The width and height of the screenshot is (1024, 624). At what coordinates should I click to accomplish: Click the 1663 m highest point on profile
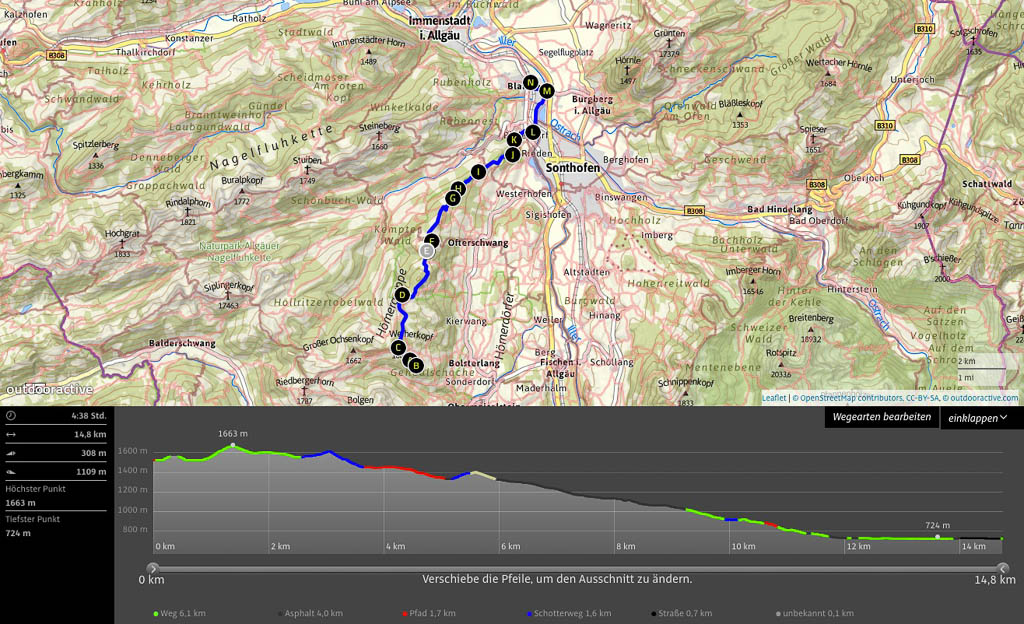tap(233, 445)
